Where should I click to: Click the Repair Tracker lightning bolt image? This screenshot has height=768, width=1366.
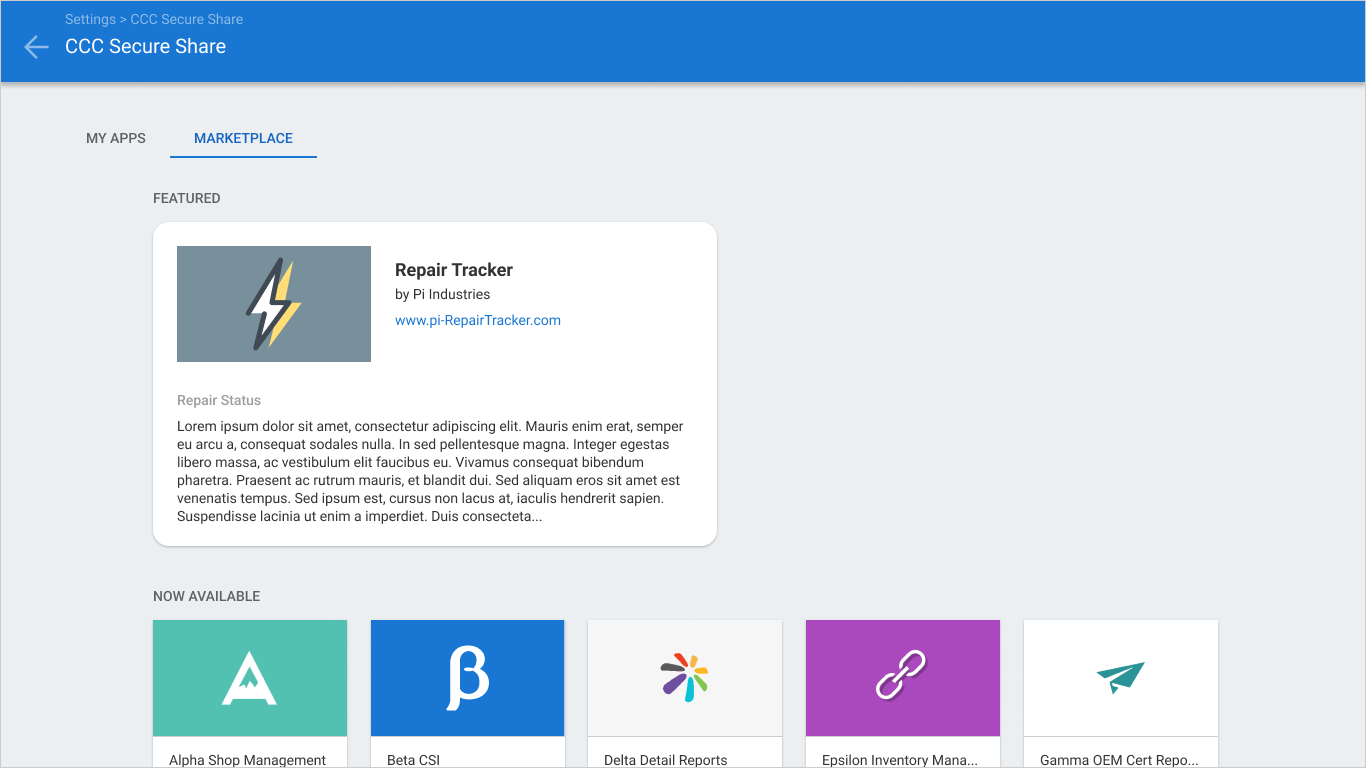[x=274, y=304]
